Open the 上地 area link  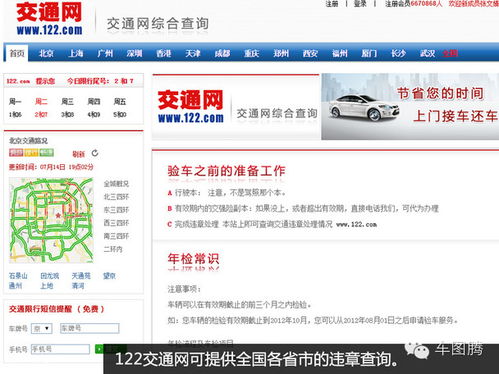pos(47,286)
